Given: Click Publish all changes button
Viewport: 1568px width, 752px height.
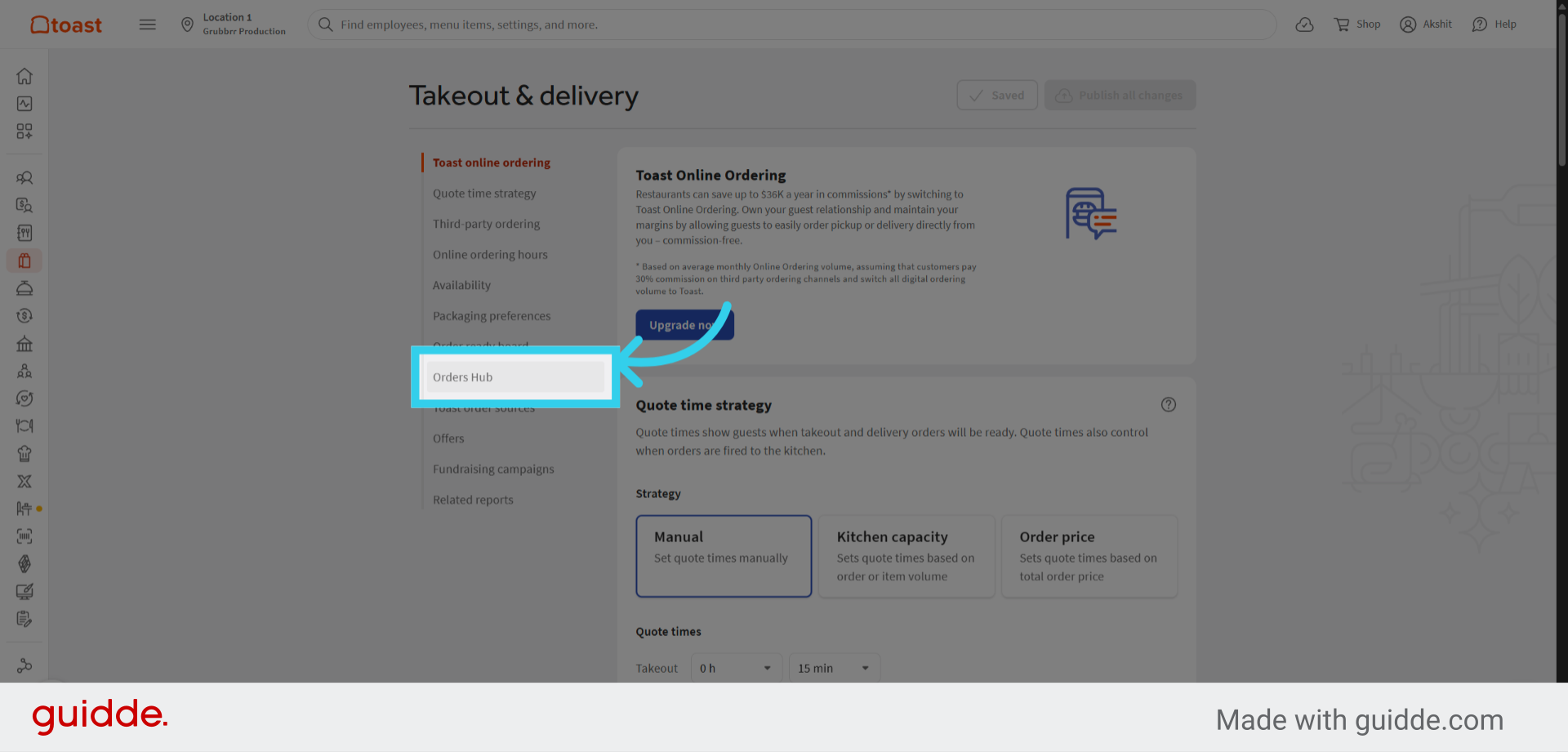Looking at the screenshot, I should [x=1120, y=95].
